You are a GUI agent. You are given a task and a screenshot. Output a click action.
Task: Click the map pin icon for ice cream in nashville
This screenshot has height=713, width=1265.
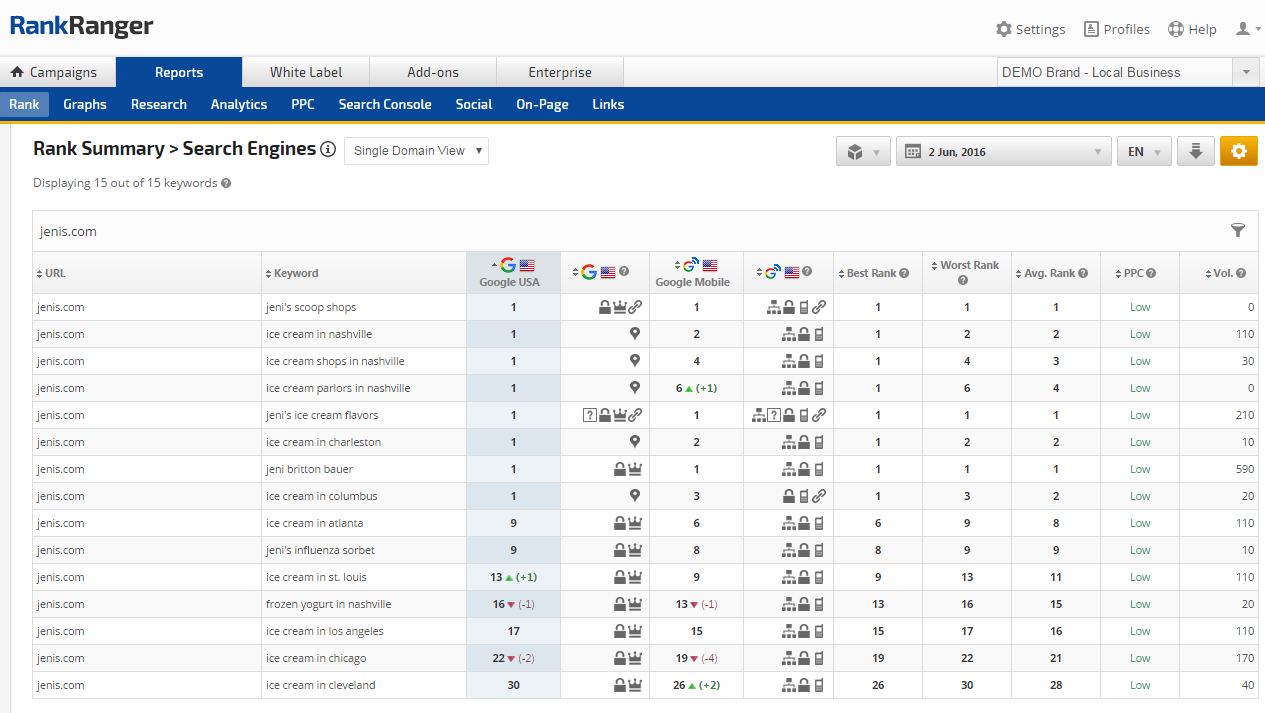[x=634, y=334]
